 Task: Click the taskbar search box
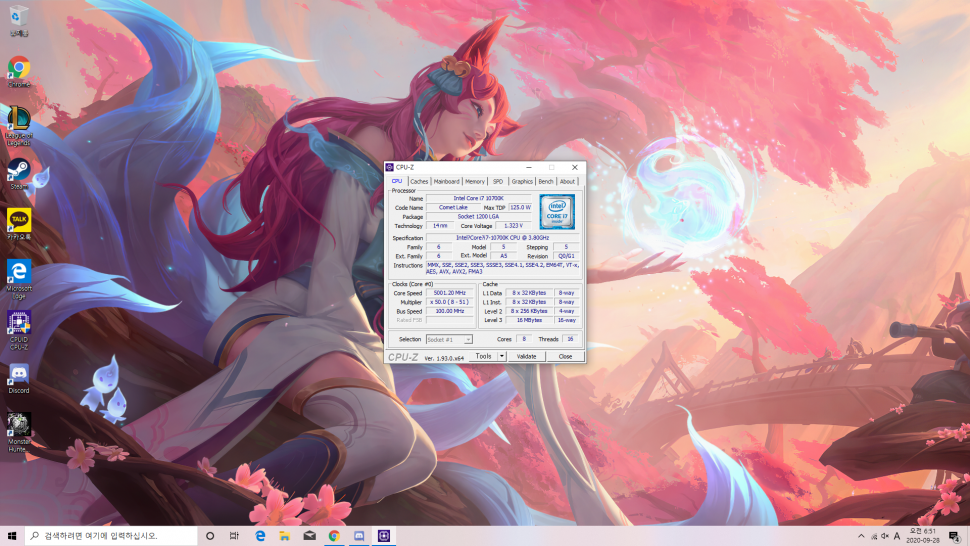pyautogui.click(x=111, y=535)
